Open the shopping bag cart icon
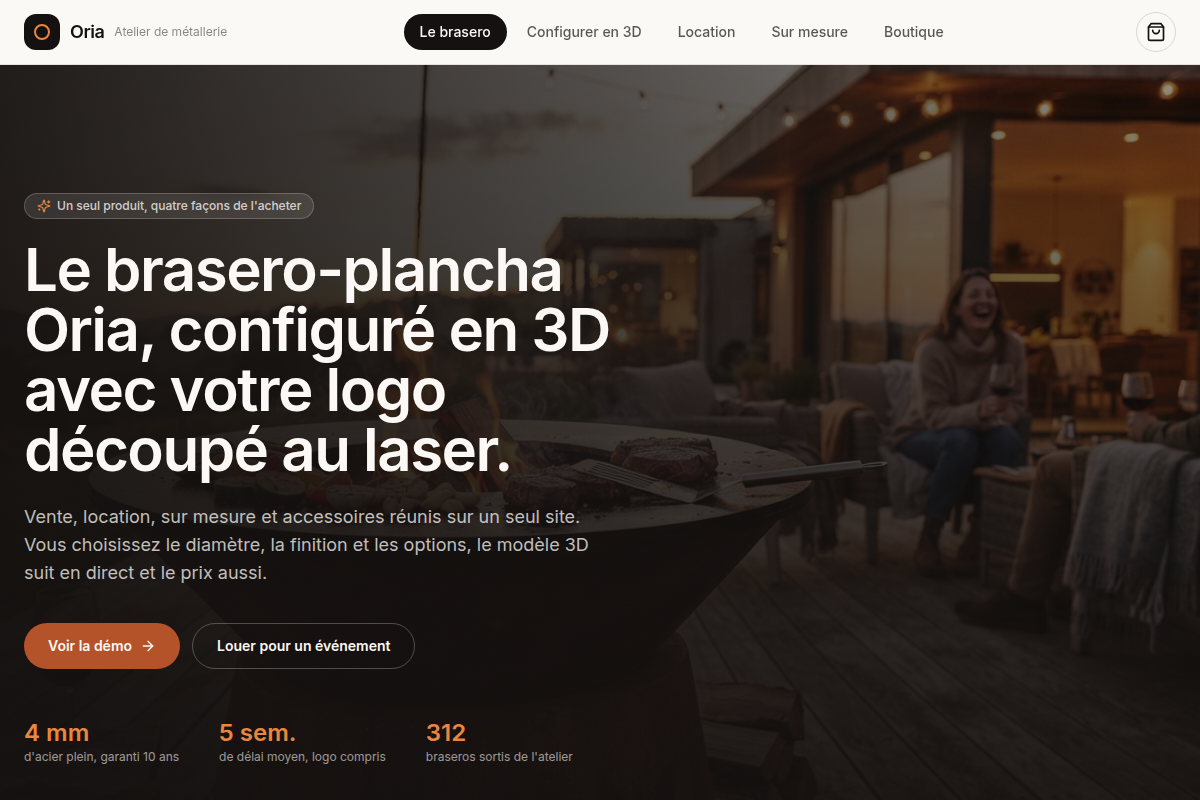1200x800 pixels. click(1156, 32)
